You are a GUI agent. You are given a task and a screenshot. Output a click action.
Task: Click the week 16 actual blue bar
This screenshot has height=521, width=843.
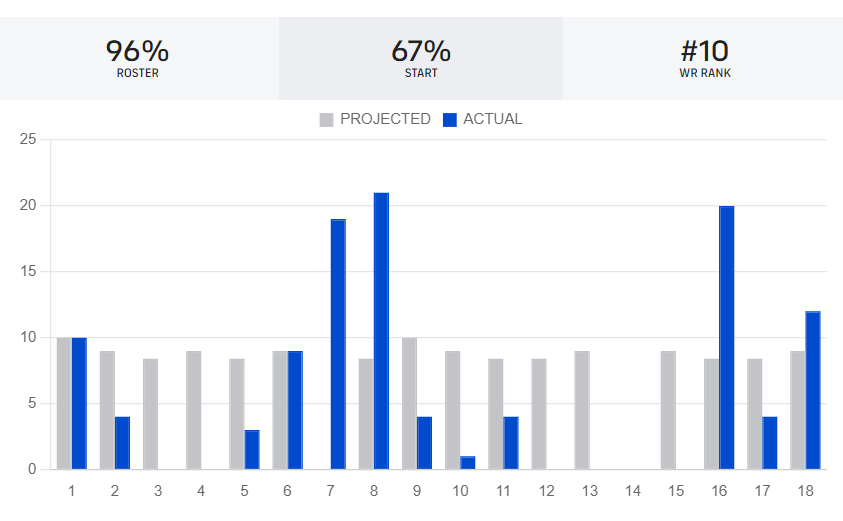coord(726,337)
